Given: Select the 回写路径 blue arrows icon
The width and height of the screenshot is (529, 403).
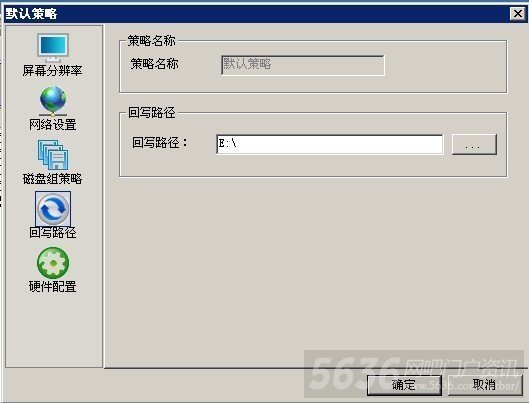Looking at the screenshot, I should pyautogui.click(x=53, y=208).
